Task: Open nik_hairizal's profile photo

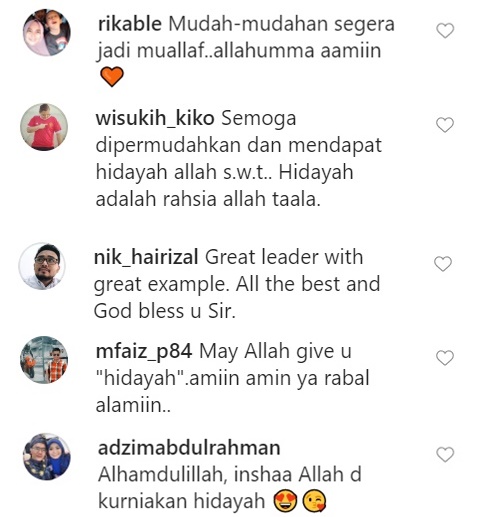Action: tap(42, 266)
